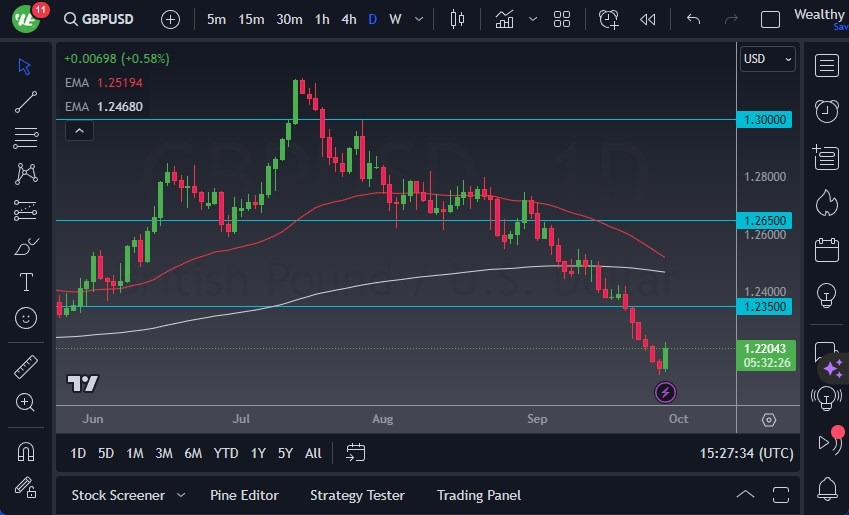Open the go-to-date calendar icon
The width and height of the screenshot is (849, 515).
coord(356,453)
